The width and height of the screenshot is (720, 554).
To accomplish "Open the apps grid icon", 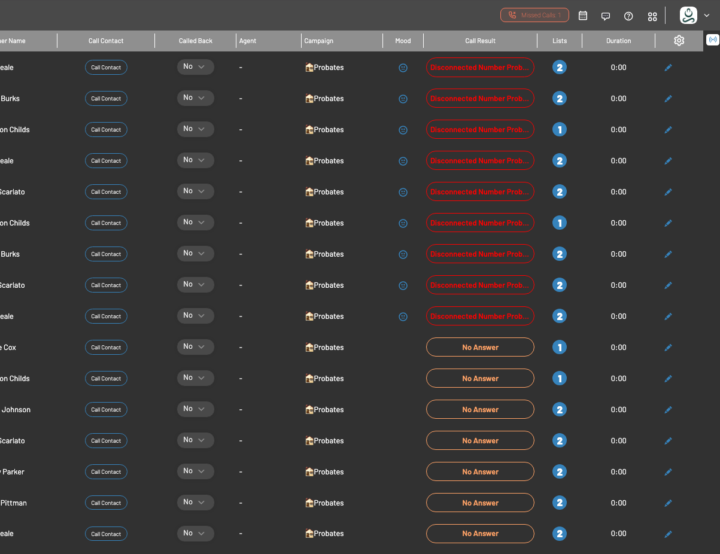I will [x=652, y=16].
